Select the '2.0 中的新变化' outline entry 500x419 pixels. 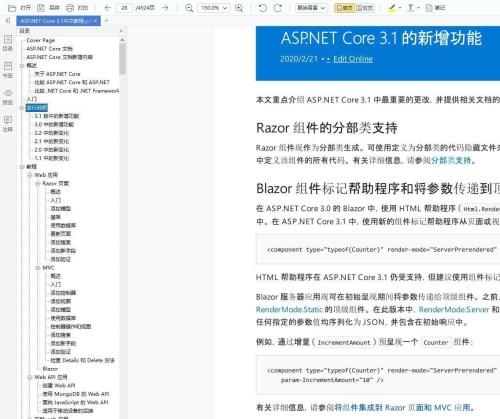click(x=52, y=150)
